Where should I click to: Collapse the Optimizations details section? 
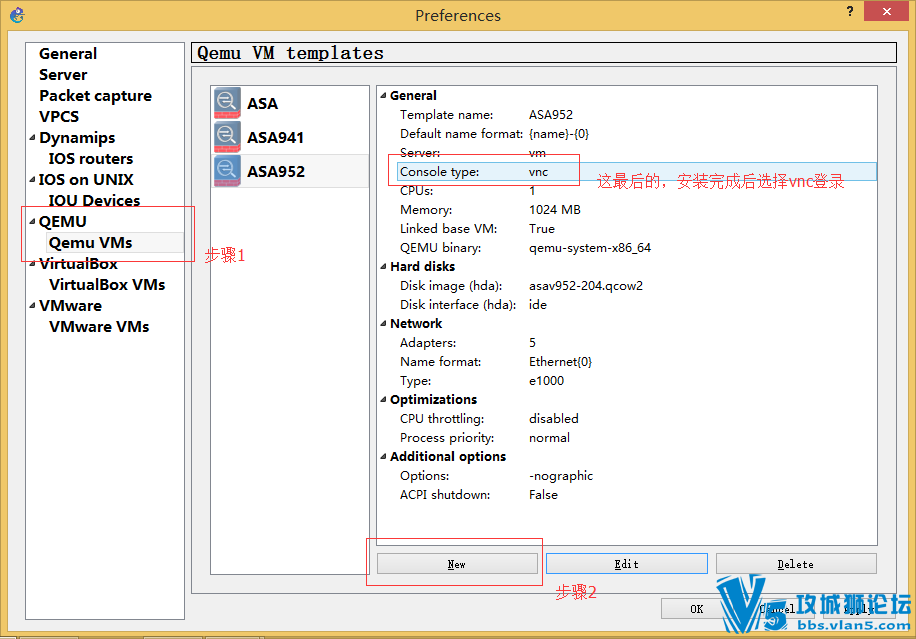click(383, 400)
